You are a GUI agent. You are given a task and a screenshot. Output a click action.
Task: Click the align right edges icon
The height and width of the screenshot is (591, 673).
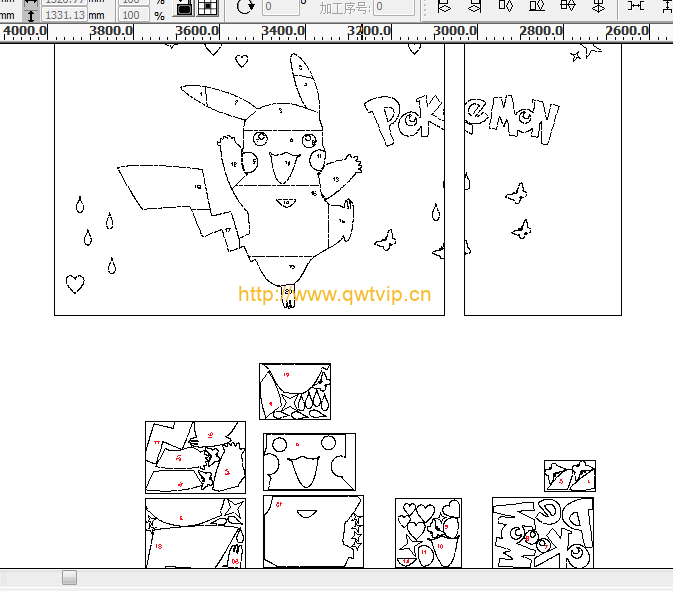[475, 6]
